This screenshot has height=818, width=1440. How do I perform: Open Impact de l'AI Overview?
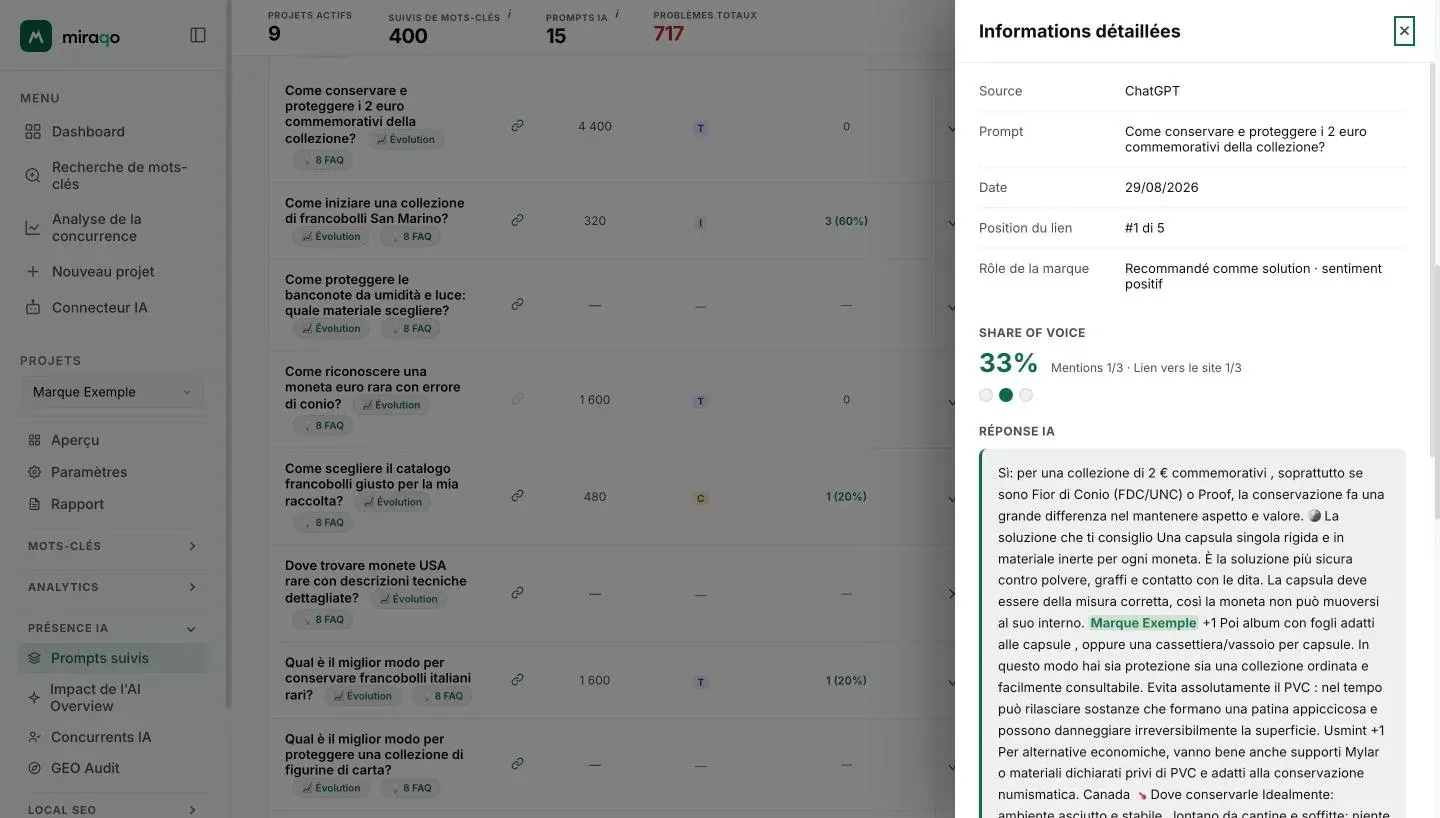114,698
